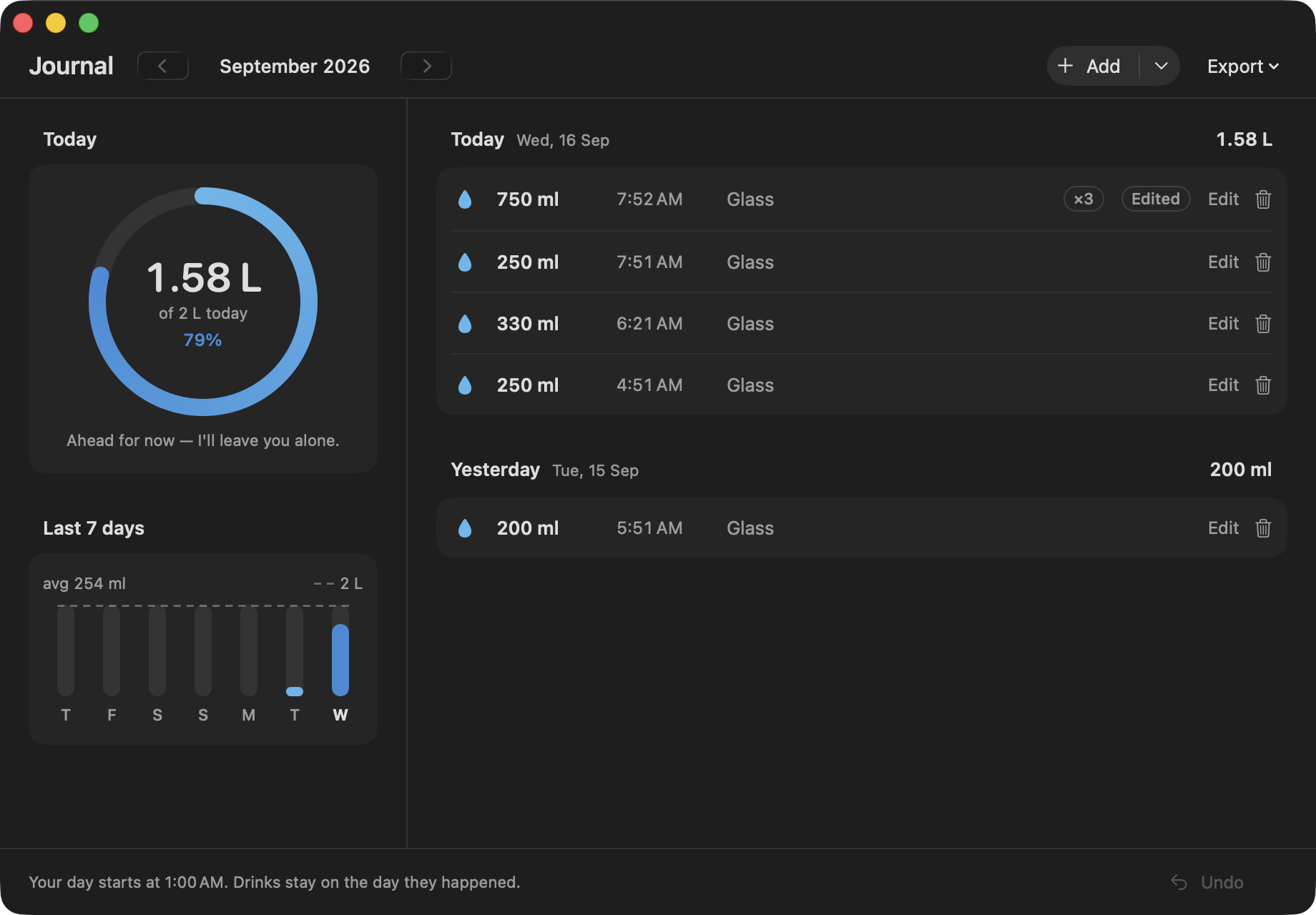
Task: Click the 'Ahead for now' status message
Action: click(203, 440)
